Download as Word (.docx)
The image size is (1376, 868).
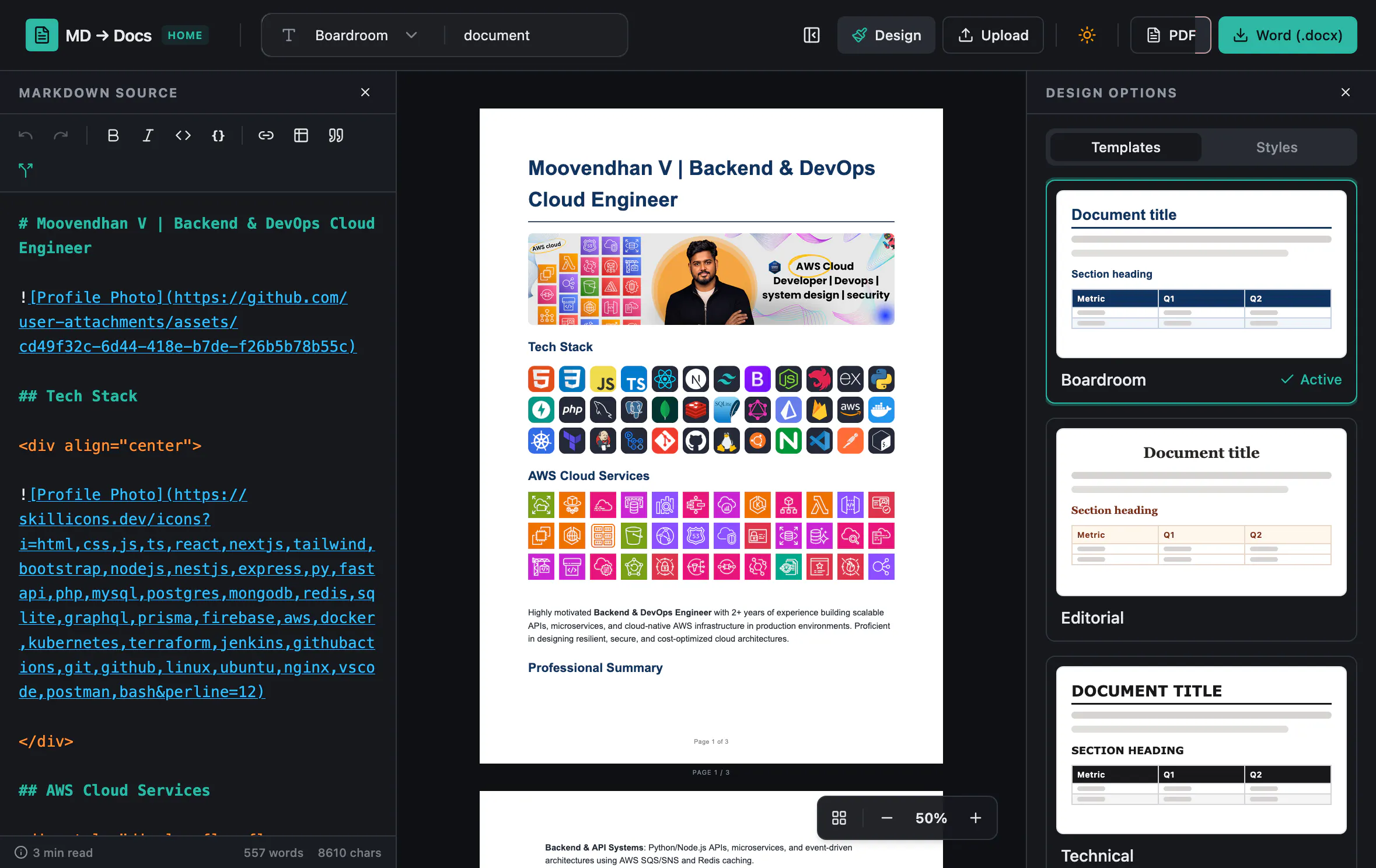point(1287,35)
